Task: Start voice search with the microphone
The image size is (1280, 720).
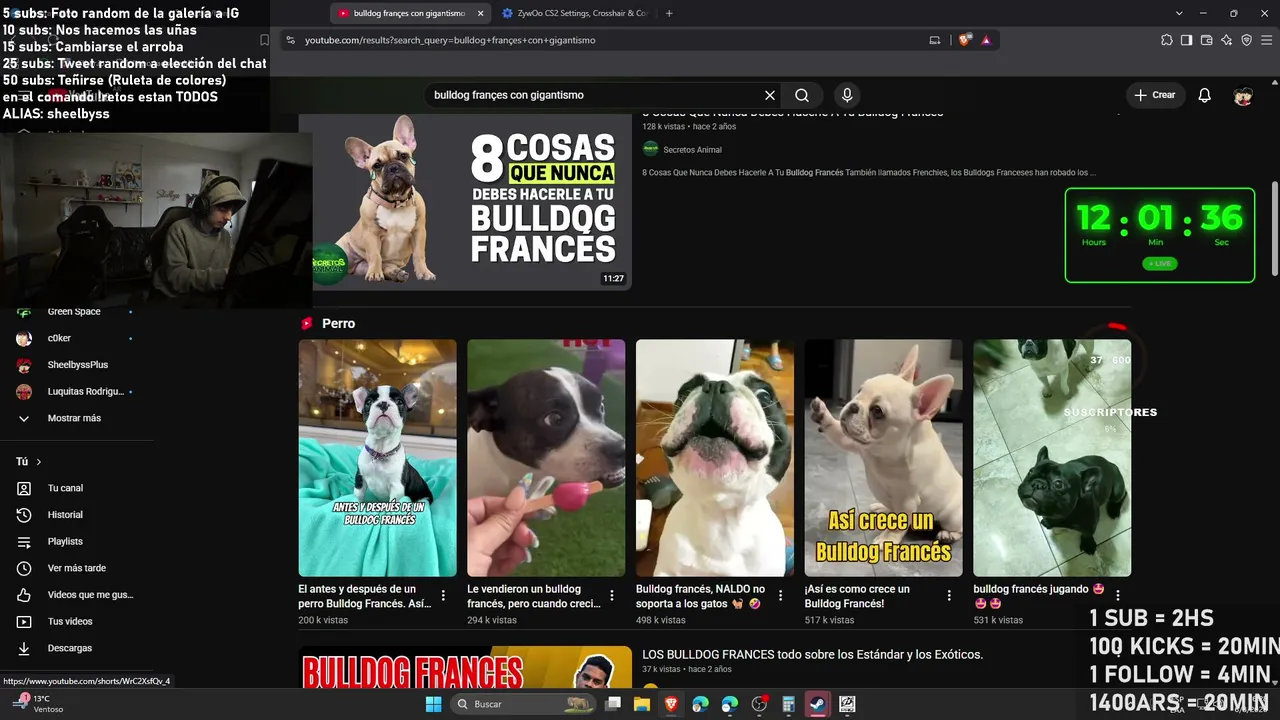Action: point(847,95)
